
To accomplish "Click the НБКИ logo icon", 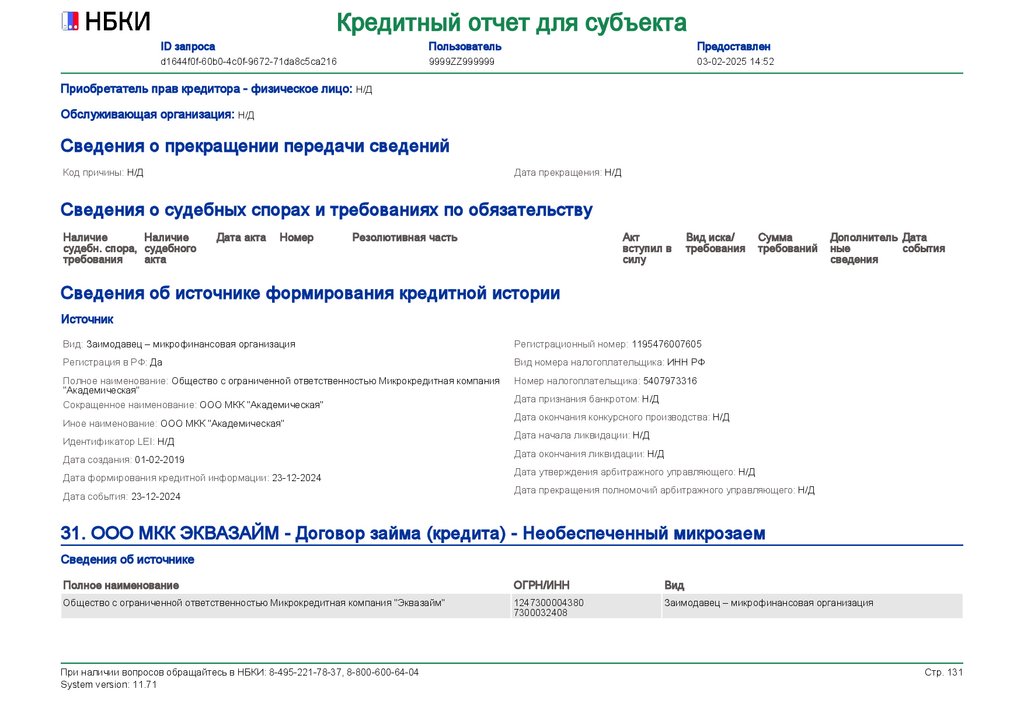I will tap(70, 22).
